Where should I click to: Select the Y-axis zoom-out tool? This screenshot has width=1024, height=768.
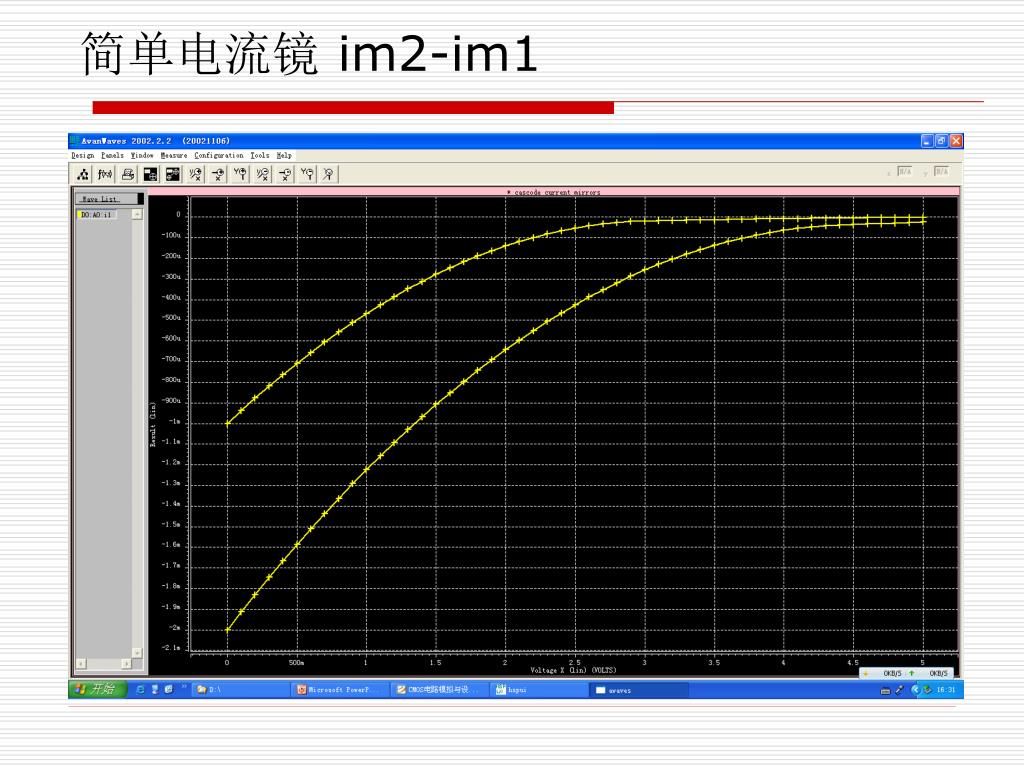(x=307, y=174)
